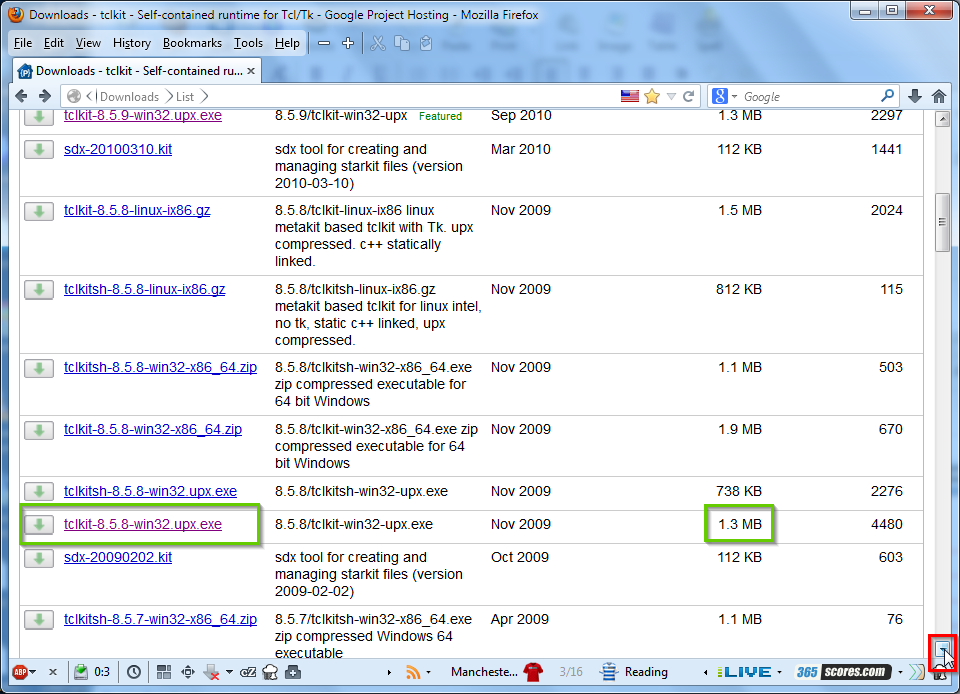Open the address bar history dropdown arrow

pyautogui.click(x=672, y=96)
